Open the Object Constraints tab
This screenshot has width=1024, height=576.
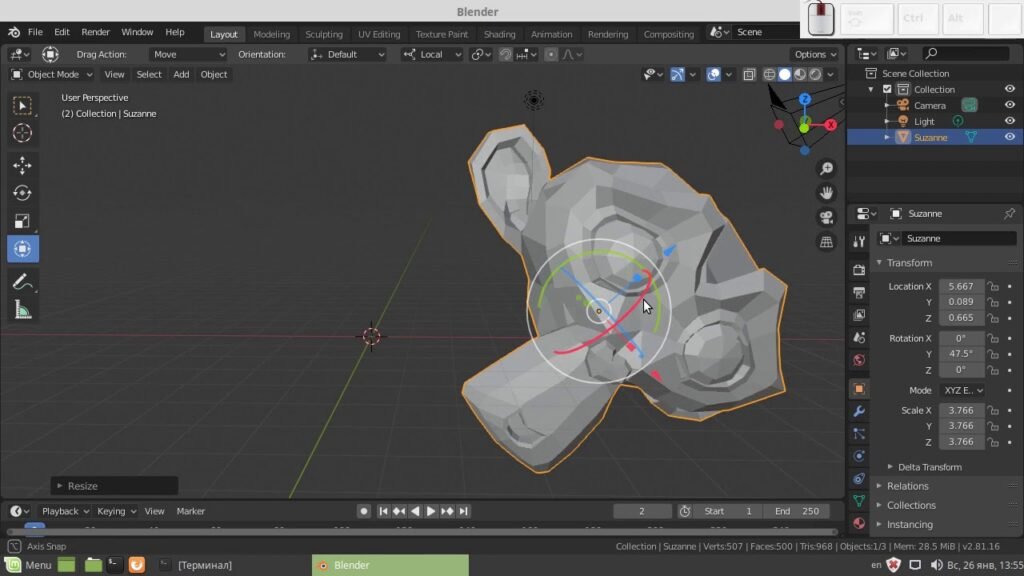[859, 479]
